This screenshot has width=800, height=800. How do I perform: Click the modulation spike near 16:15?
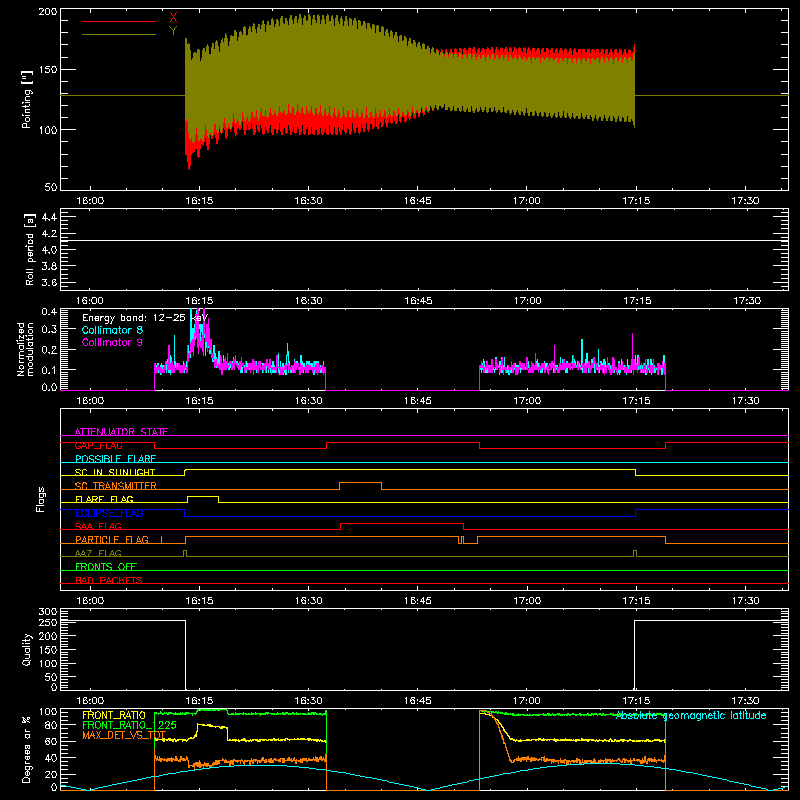(199, 334)
